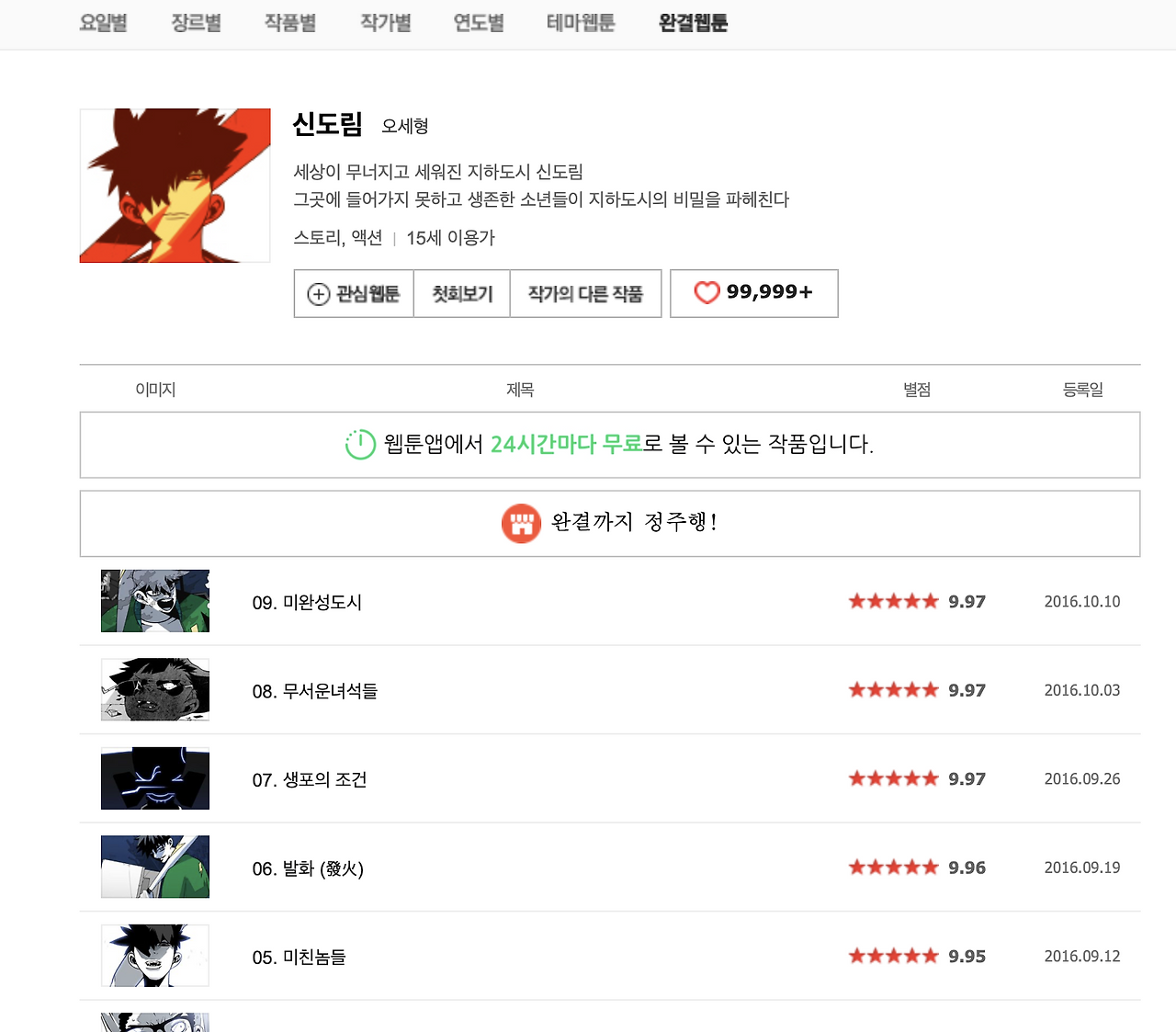Image resolution: width=1176 pixels, height=1032 pixels.
Task: Open thumbnail for episode 06. 발화
Action: pyautogui.click(x=155, y=867)
